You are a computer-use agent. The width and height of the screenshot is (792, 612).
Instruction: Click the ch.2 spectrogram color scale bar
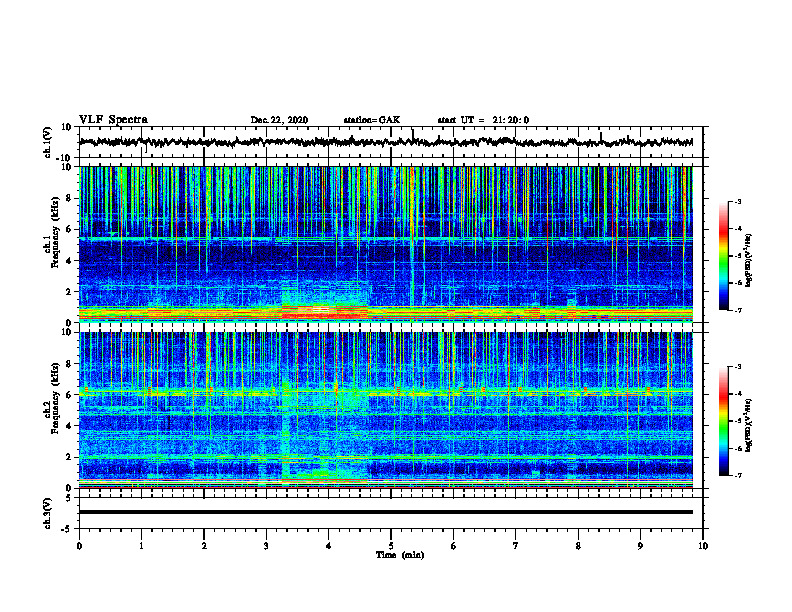tap(723, 421)
